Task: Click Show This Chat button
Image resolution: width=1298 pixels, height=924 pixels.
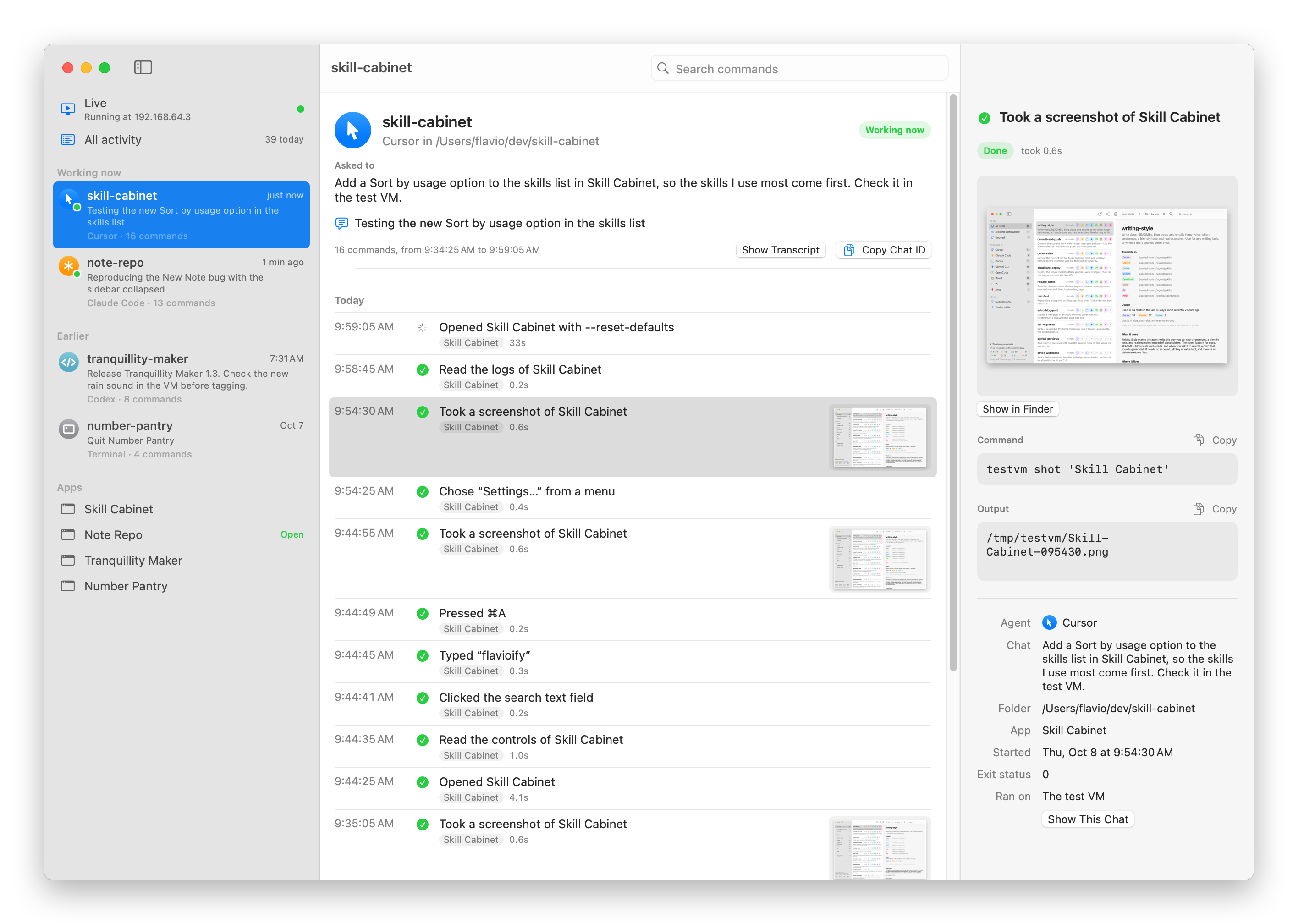Action: coord(1088,820)
